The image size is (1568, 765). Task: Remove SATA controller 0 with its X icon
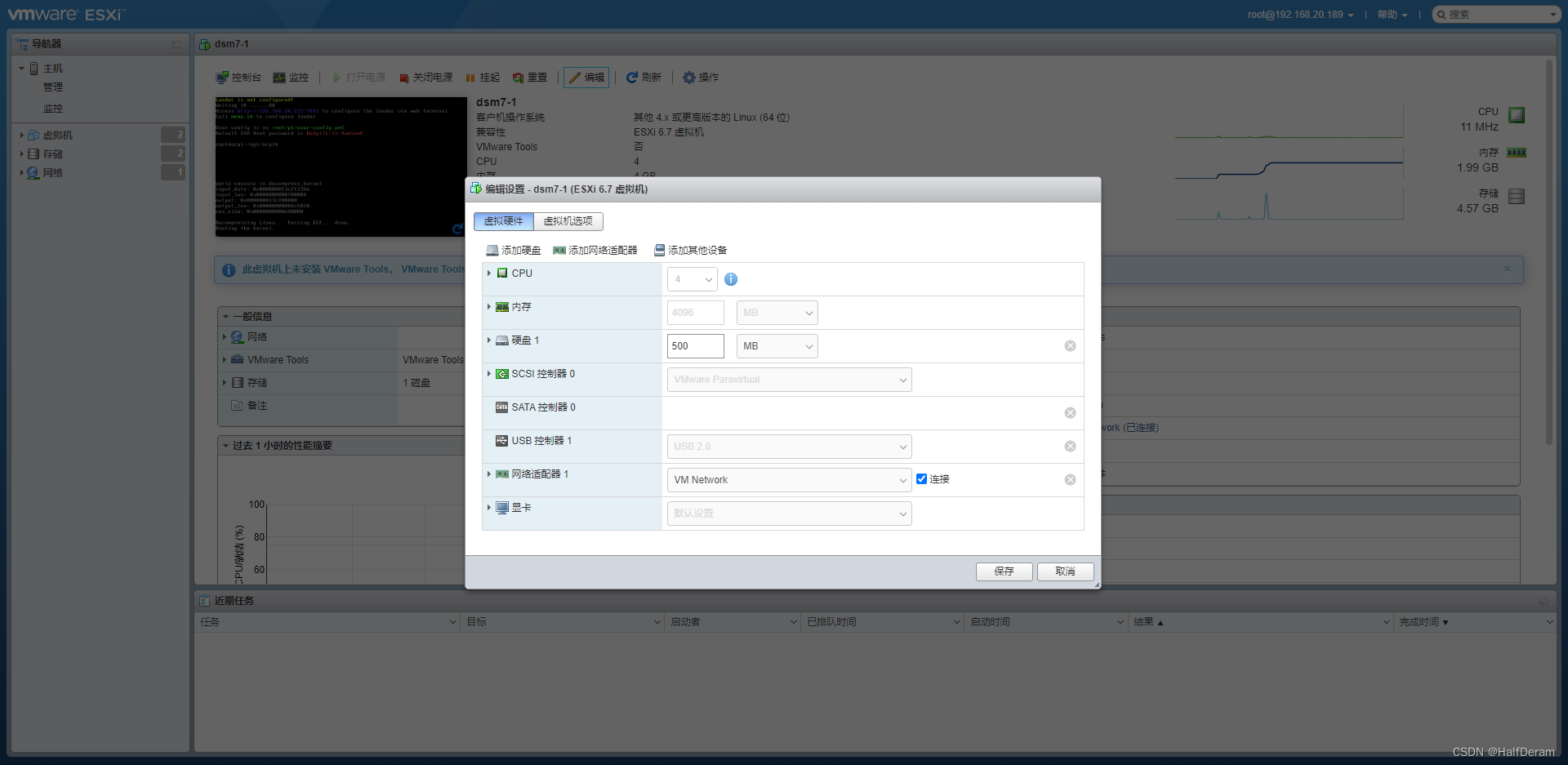(x=1070, y=413)
